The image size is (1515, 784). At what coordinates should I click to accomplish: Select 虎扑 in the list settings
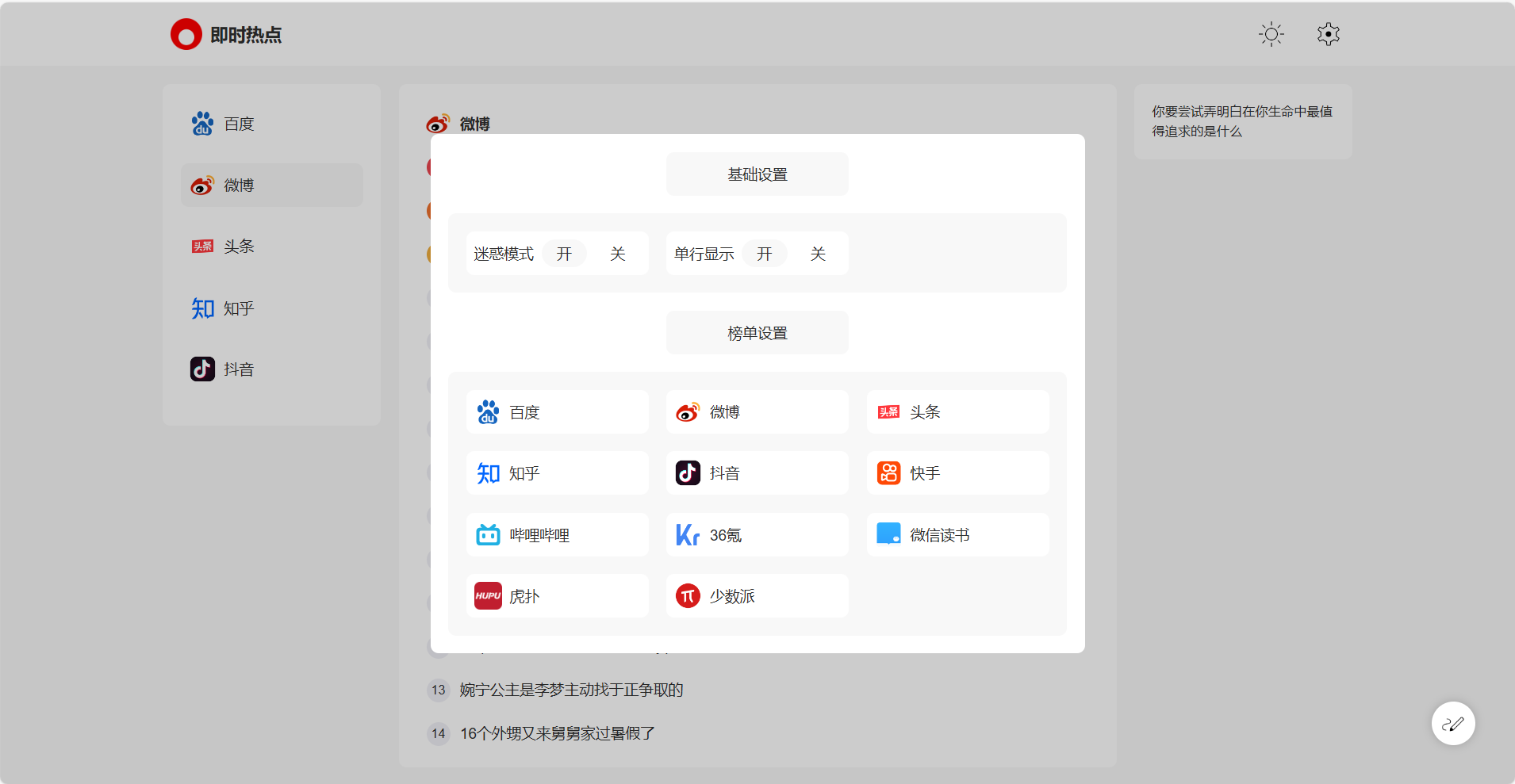pos(557,596)
